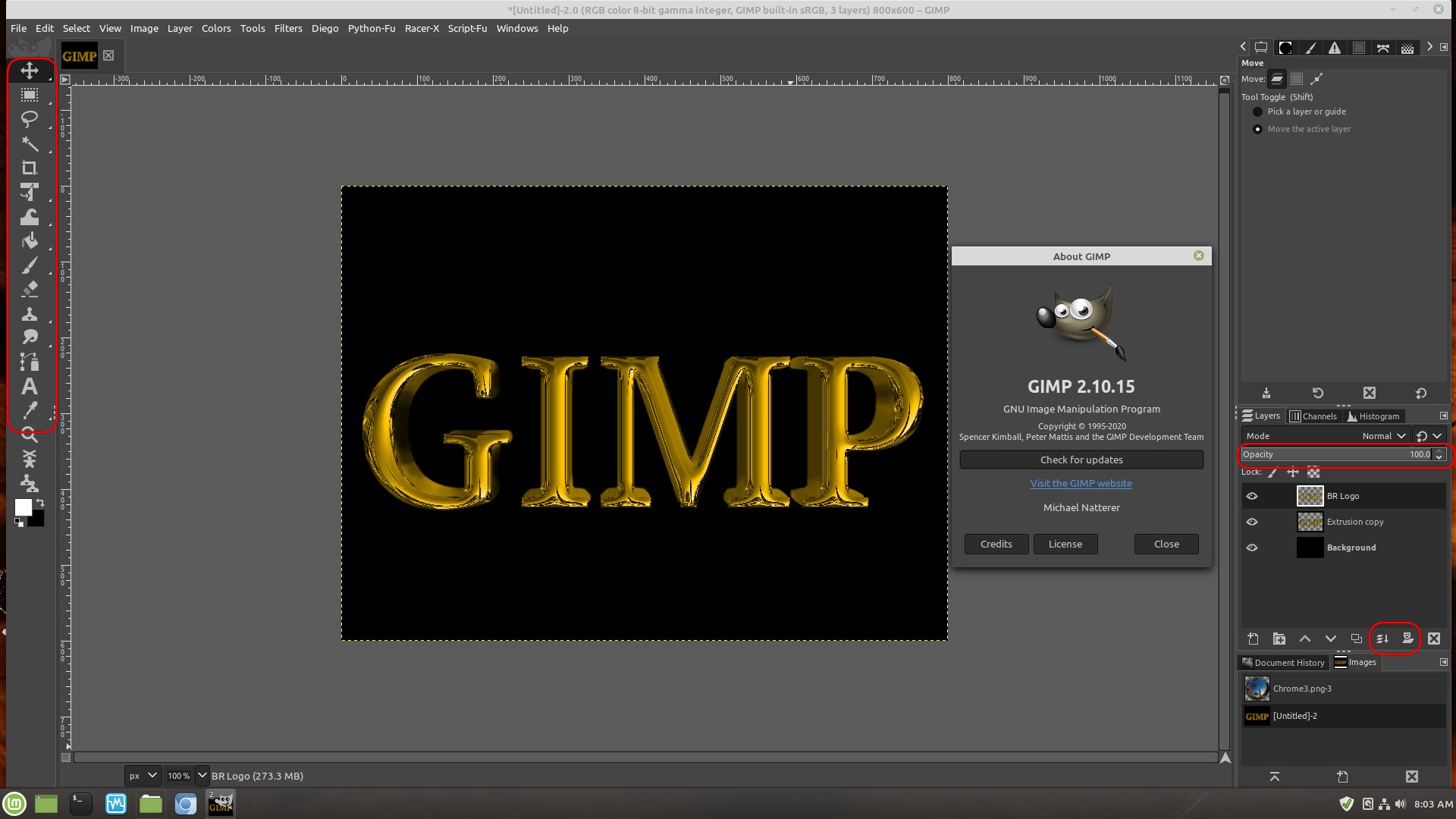This screenshot has height=819, width=1456.
Task: Reset tool options to default values
Action: tap(1421, 393)
